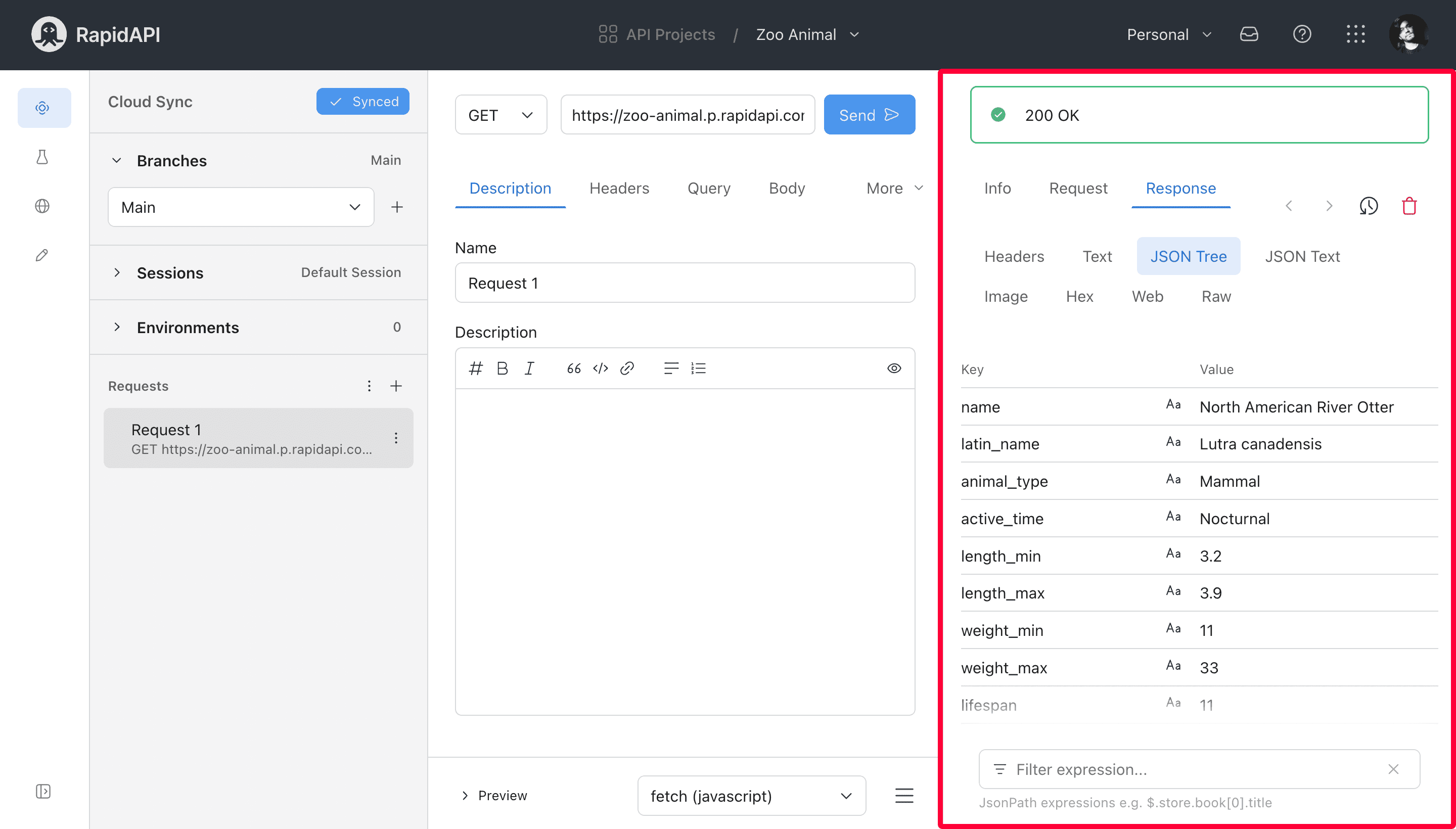Go to previous response with left arrow

1289,206
